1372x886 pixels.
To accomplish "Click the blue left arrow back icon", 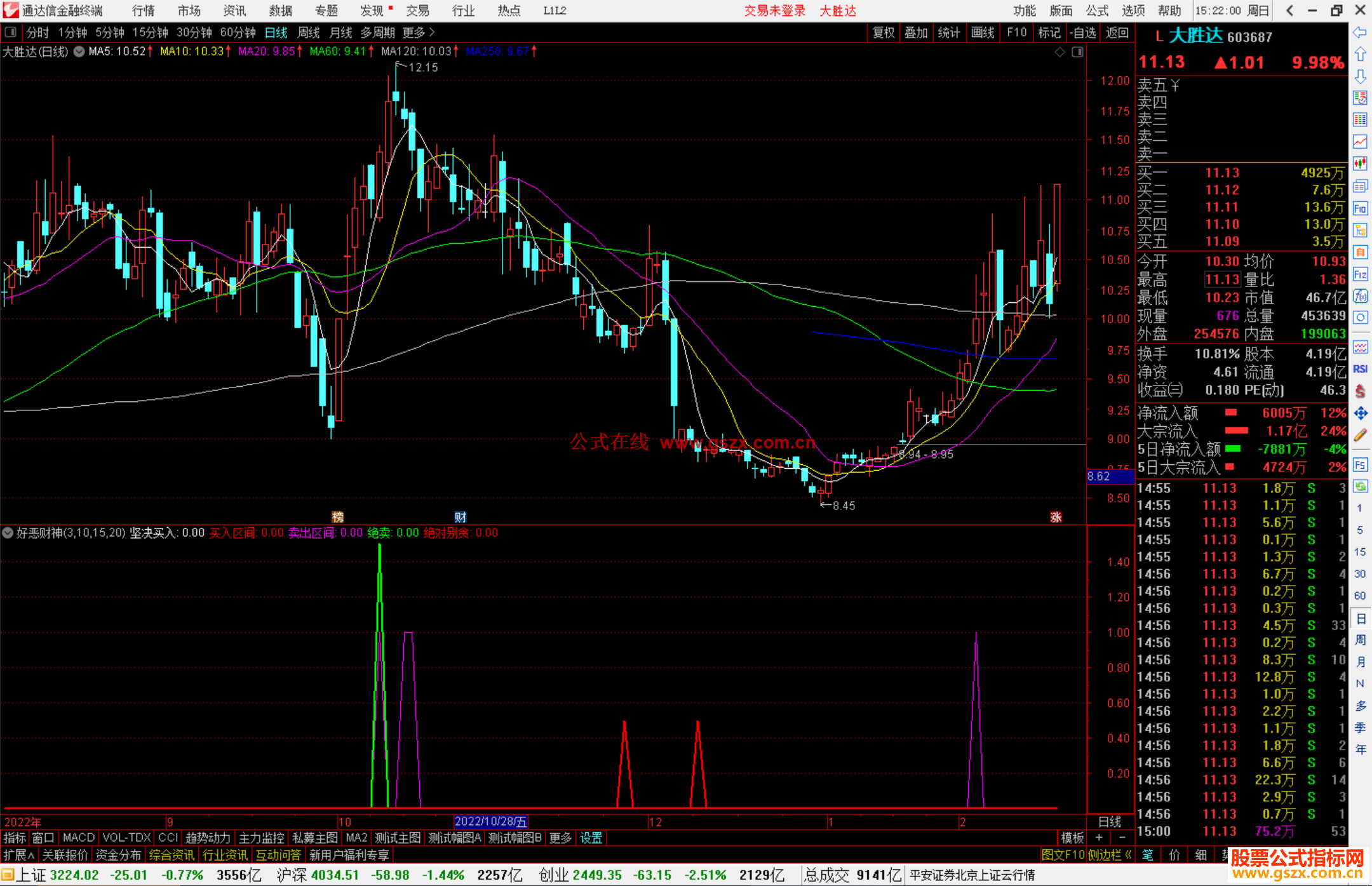I will [x=1360, y=32].
